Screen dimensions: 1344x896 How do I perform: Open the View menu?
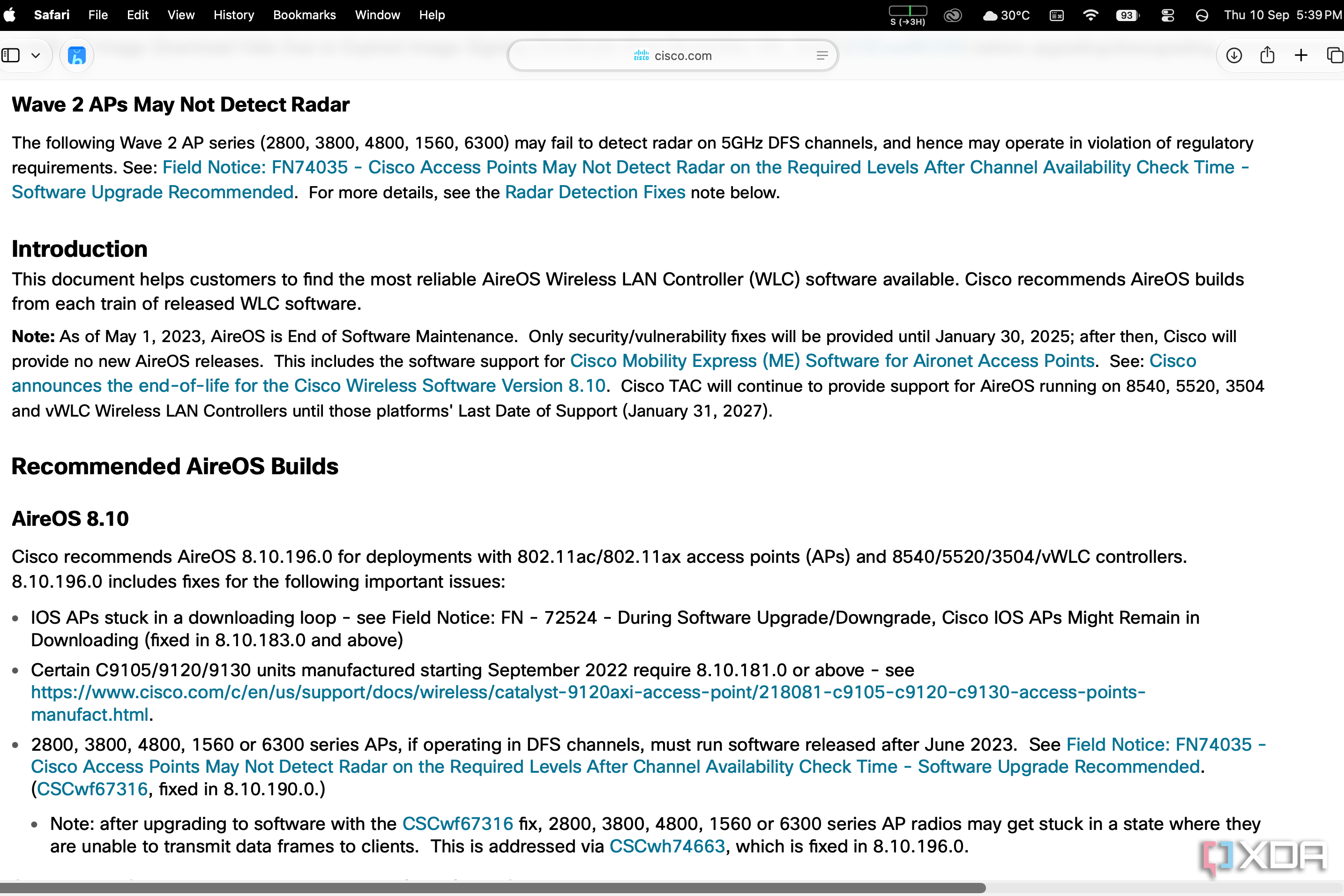click(181, 15)
